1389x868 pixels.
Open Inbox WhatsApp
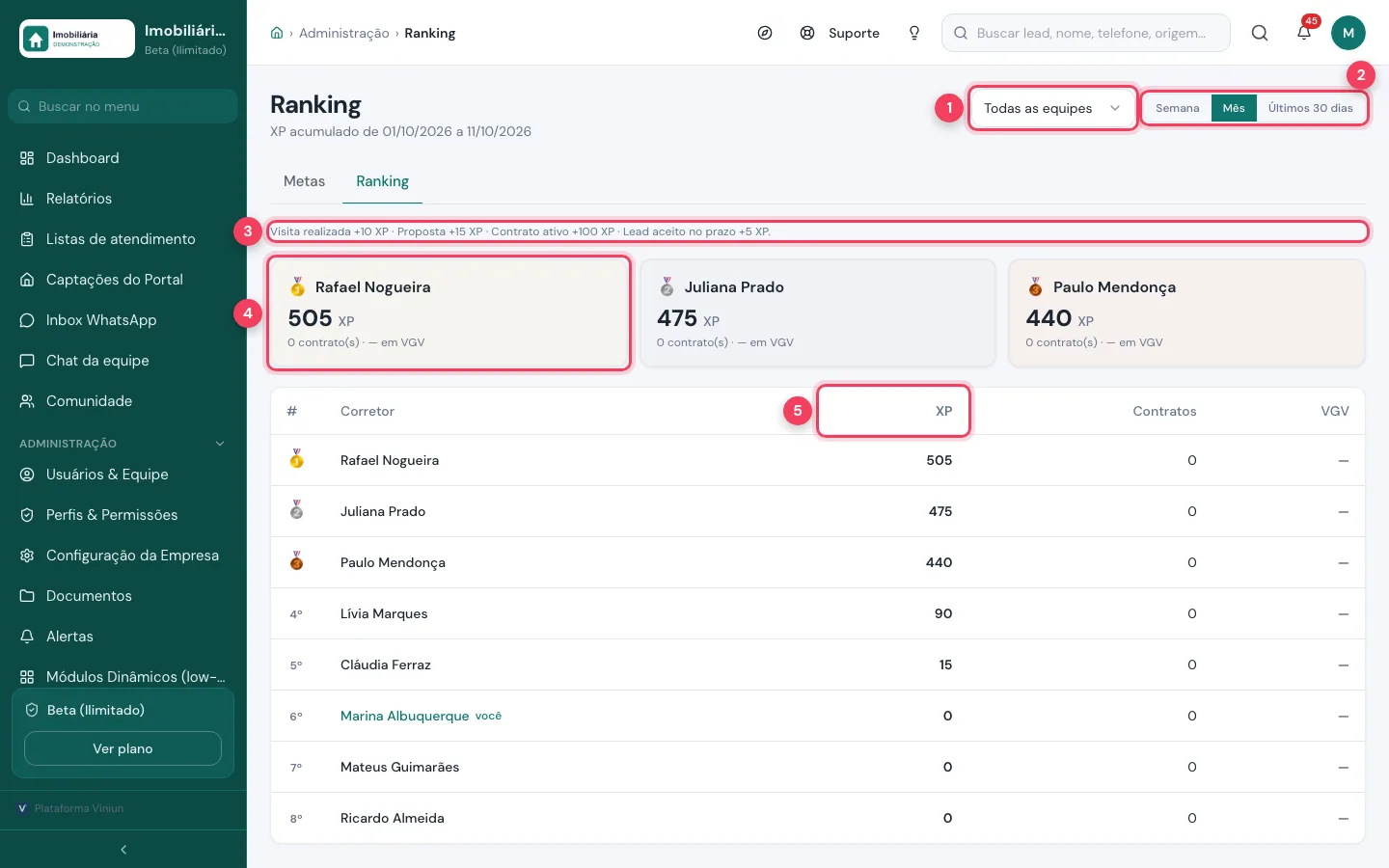point(123,320)
